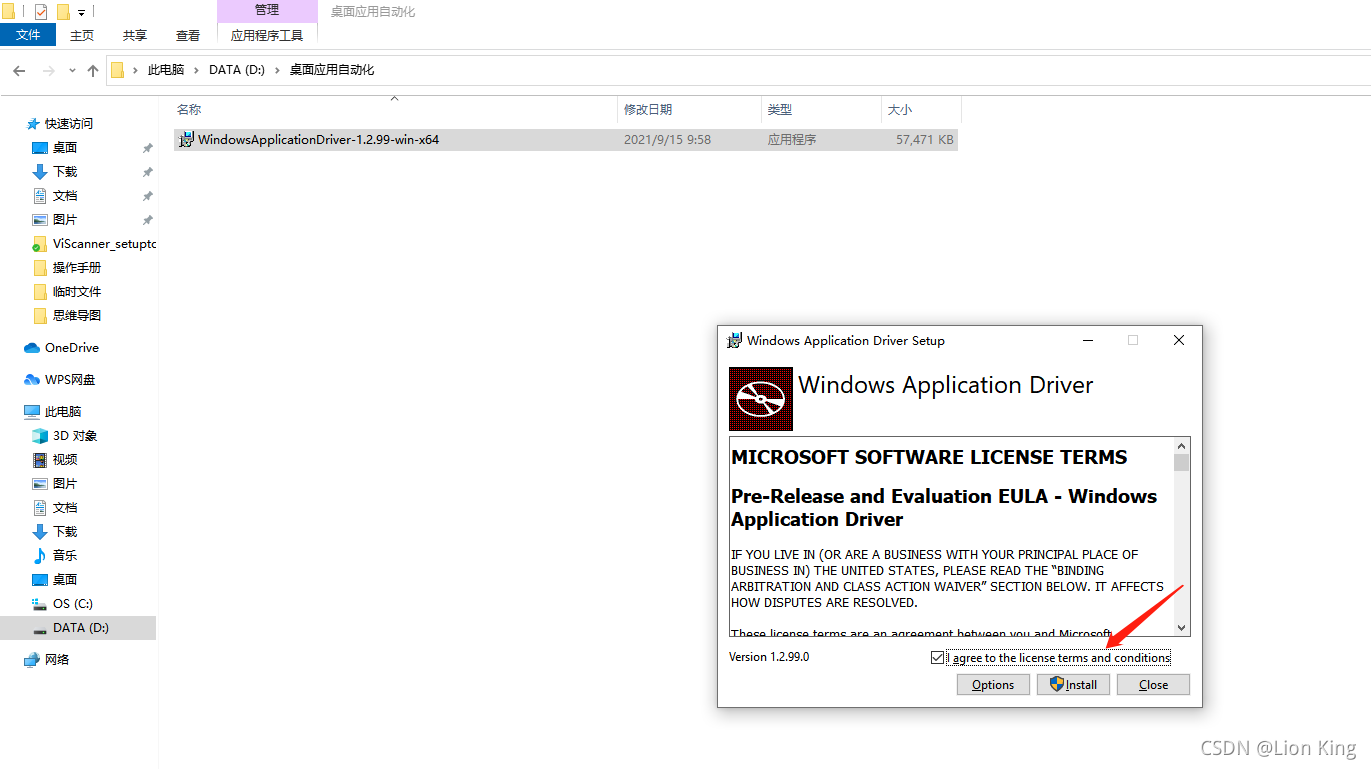Open the 主页 ribbon tab
The width and height of the screenshot is (1371, 769).
82,35
